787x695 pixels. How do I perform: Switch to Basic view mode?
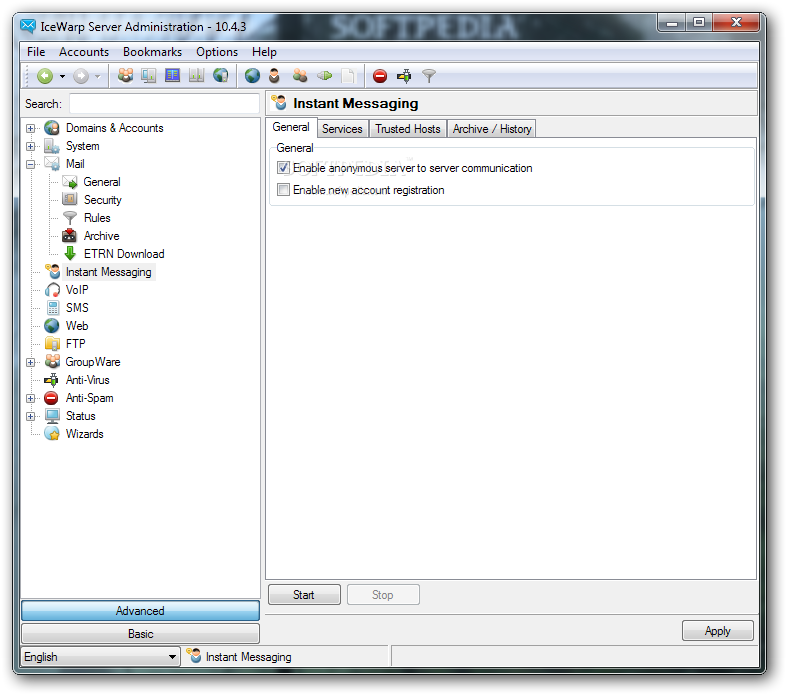click(141, 634)
